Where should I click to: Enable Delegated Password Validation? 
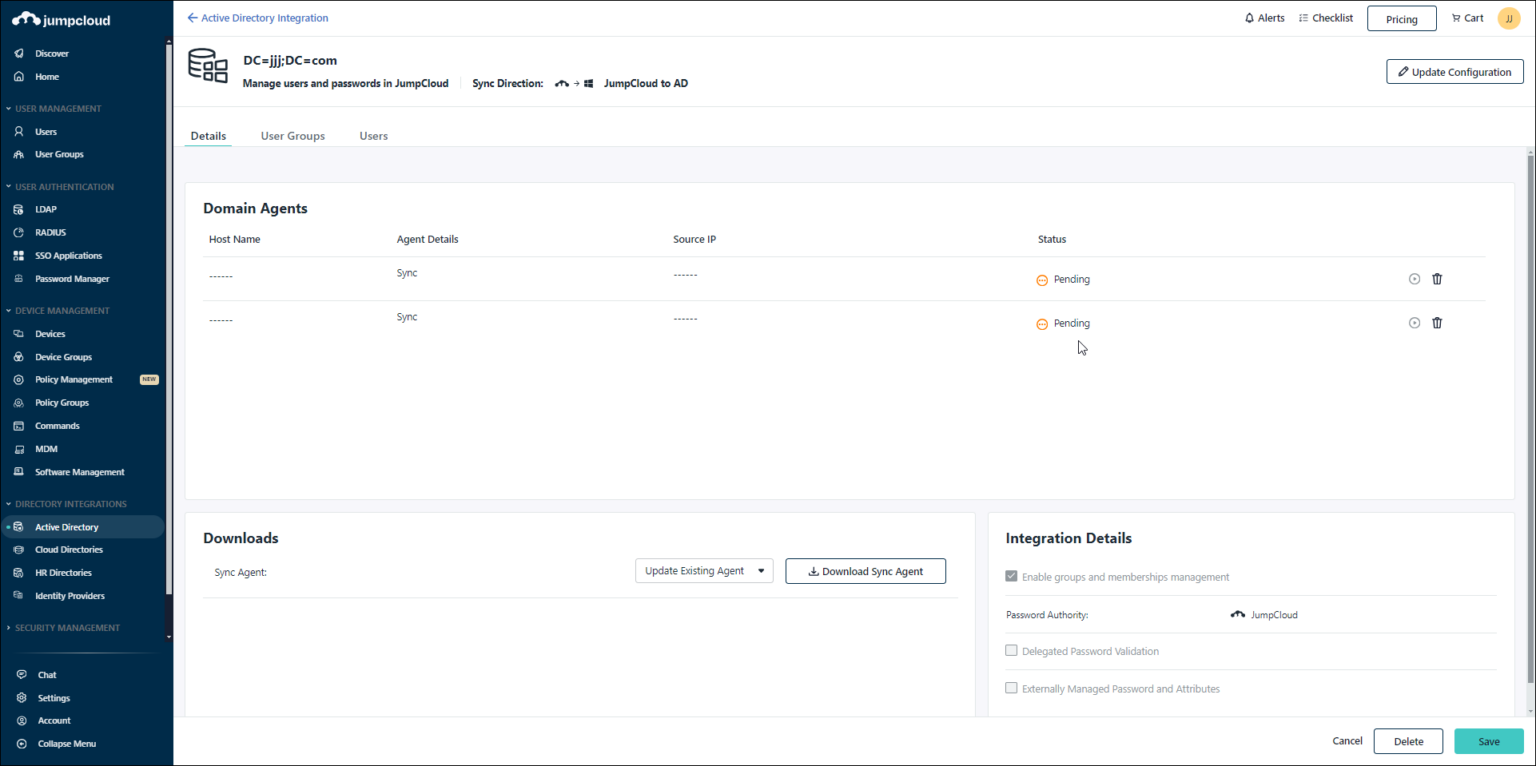tap(1011, 650)
